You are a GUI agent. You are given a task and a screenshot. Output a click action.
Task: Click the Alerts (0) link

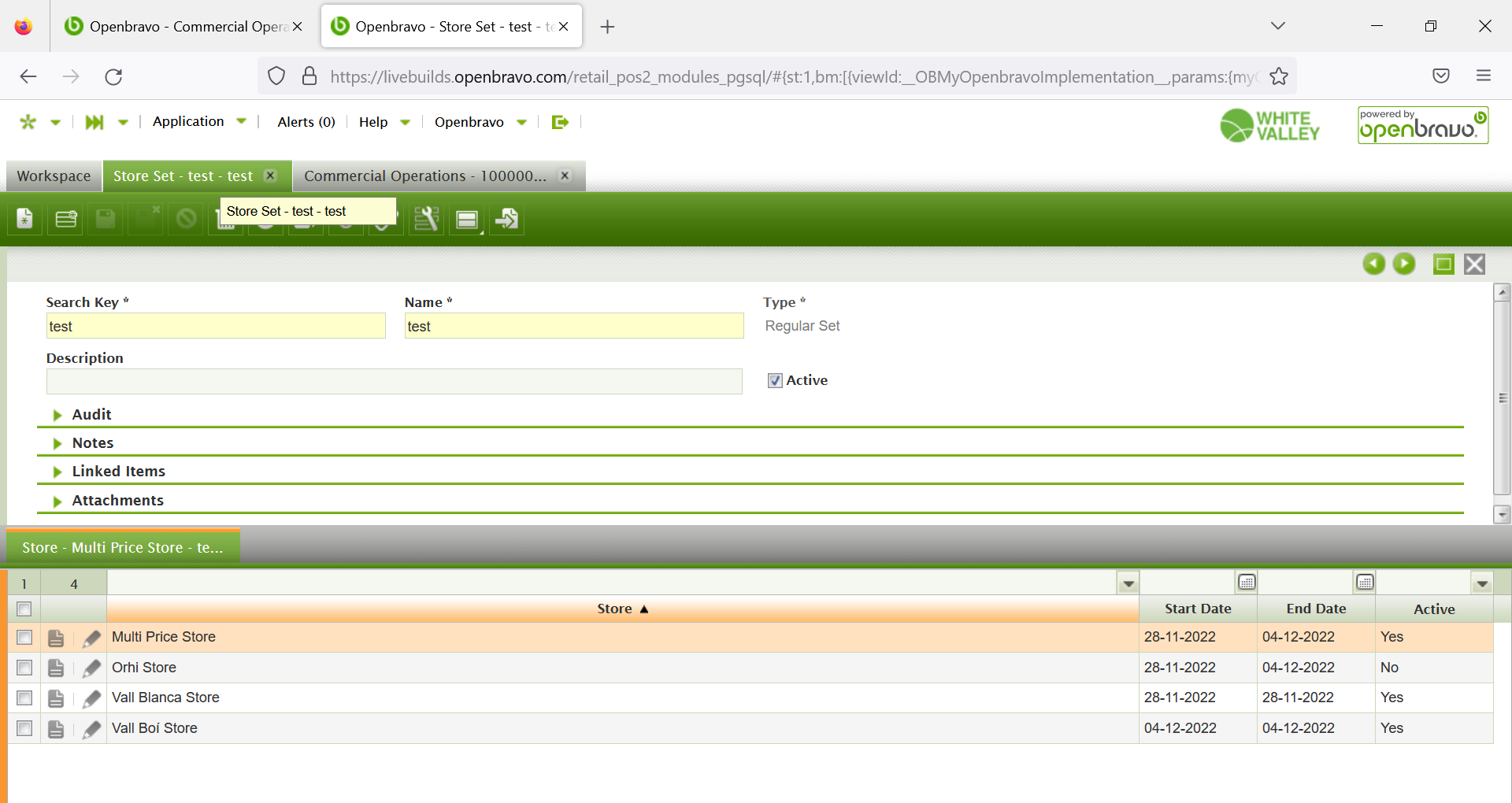306,122
